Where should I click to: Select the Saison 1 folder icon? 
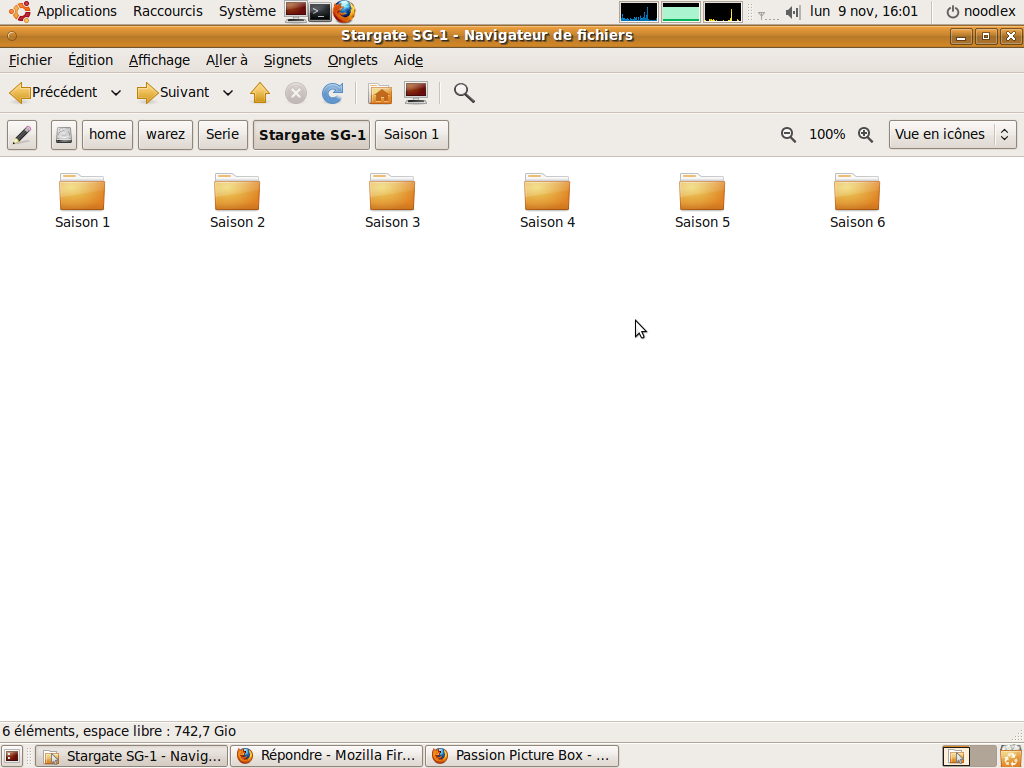tap(82, 192)
